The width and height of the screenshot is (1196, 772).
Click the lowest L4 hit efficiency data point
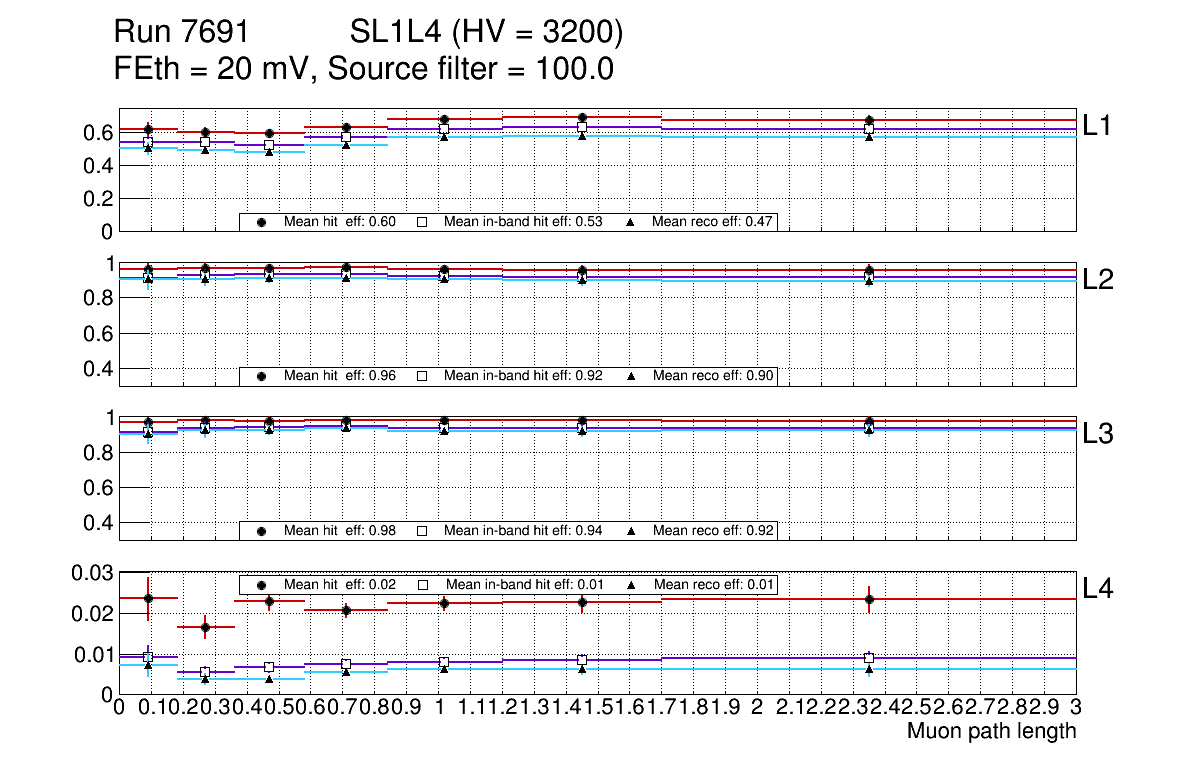(x=205, y=628)
